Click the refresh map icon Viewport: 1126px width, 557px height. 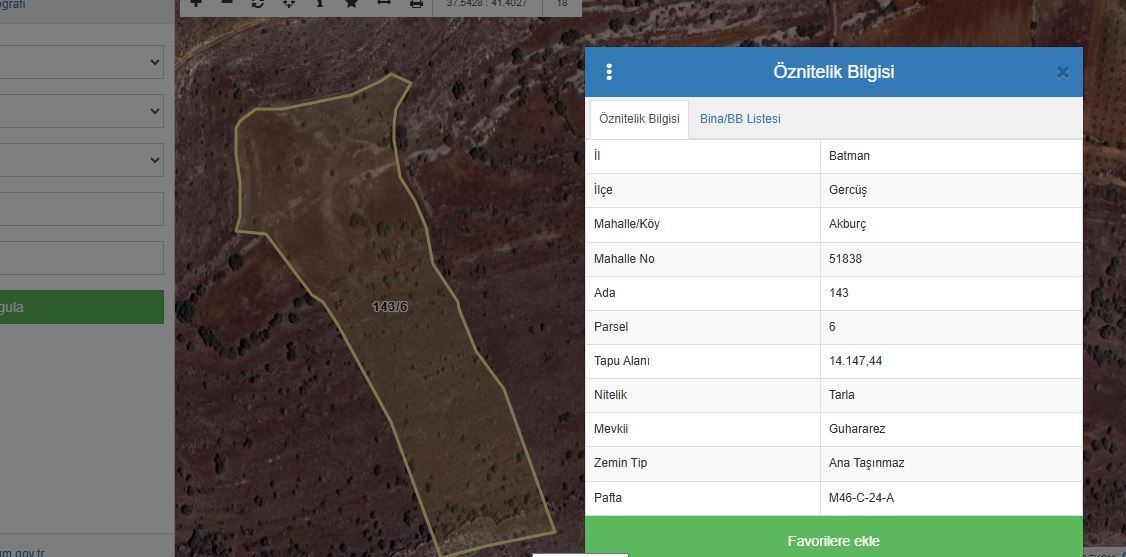coord(258,3)
